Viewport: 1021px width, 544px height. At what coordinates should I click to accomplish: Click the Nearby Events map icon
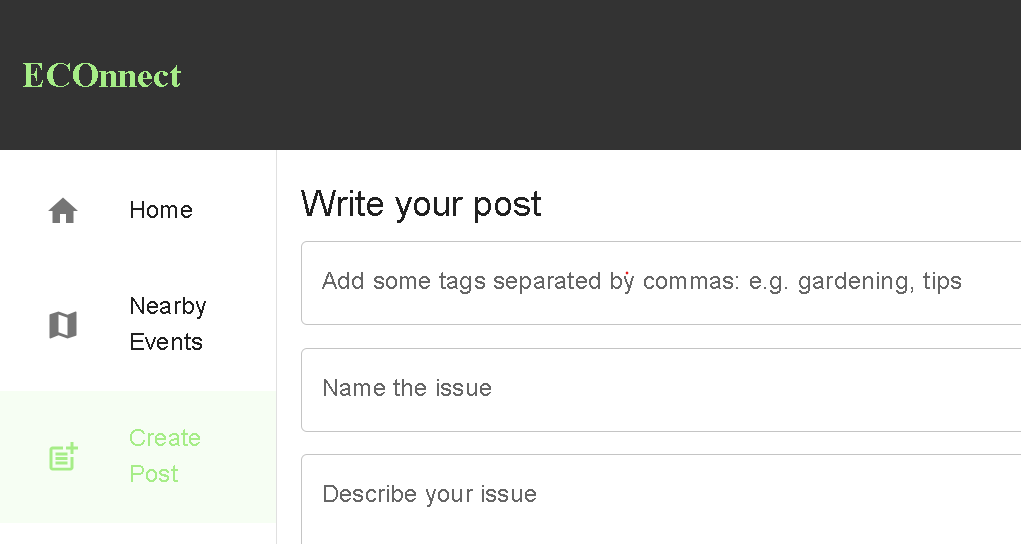[63, 324]
